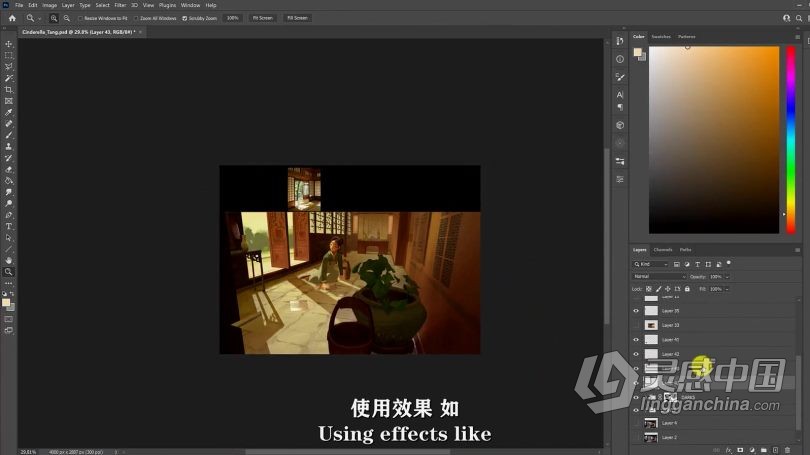
Task: Open the blend mode Normal dropdown
Action: (x=659, y=277)
